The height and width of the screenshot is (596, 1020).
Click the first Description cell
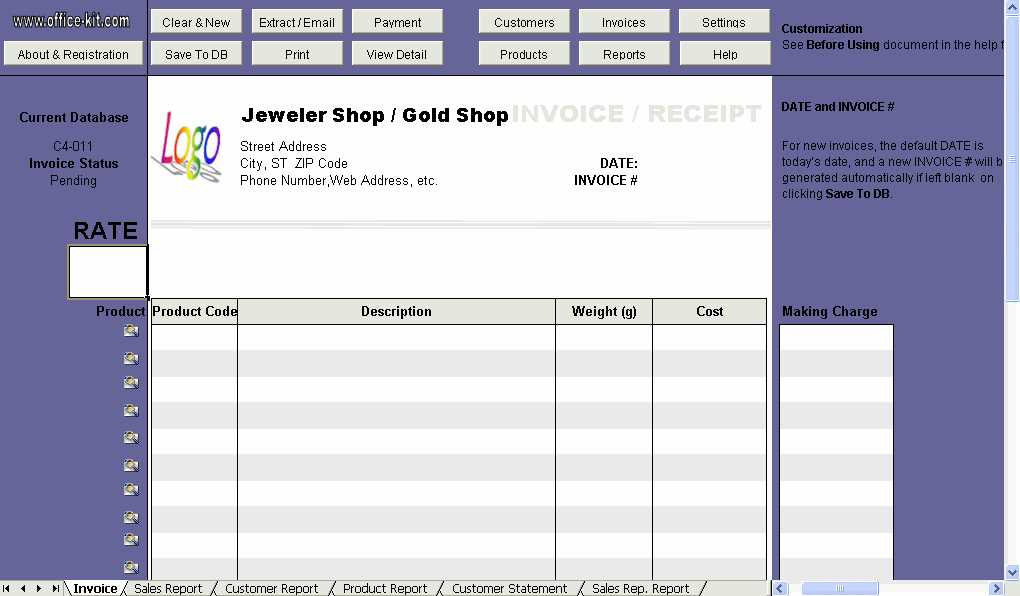(396, 337)
